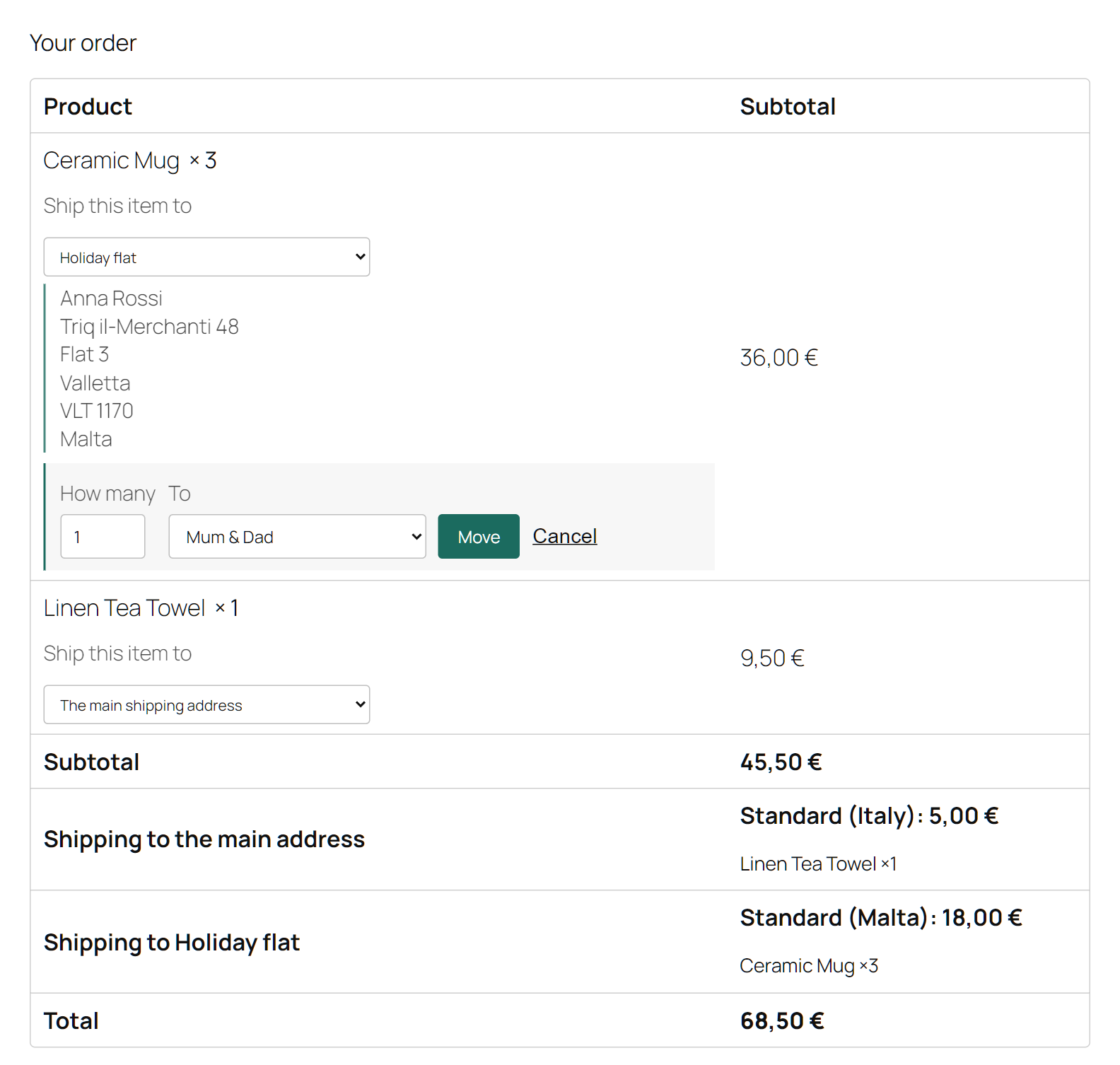Cancel the split move
Image resolution: width=1120 pixels, height=1065 pixels.
(565, 536)
